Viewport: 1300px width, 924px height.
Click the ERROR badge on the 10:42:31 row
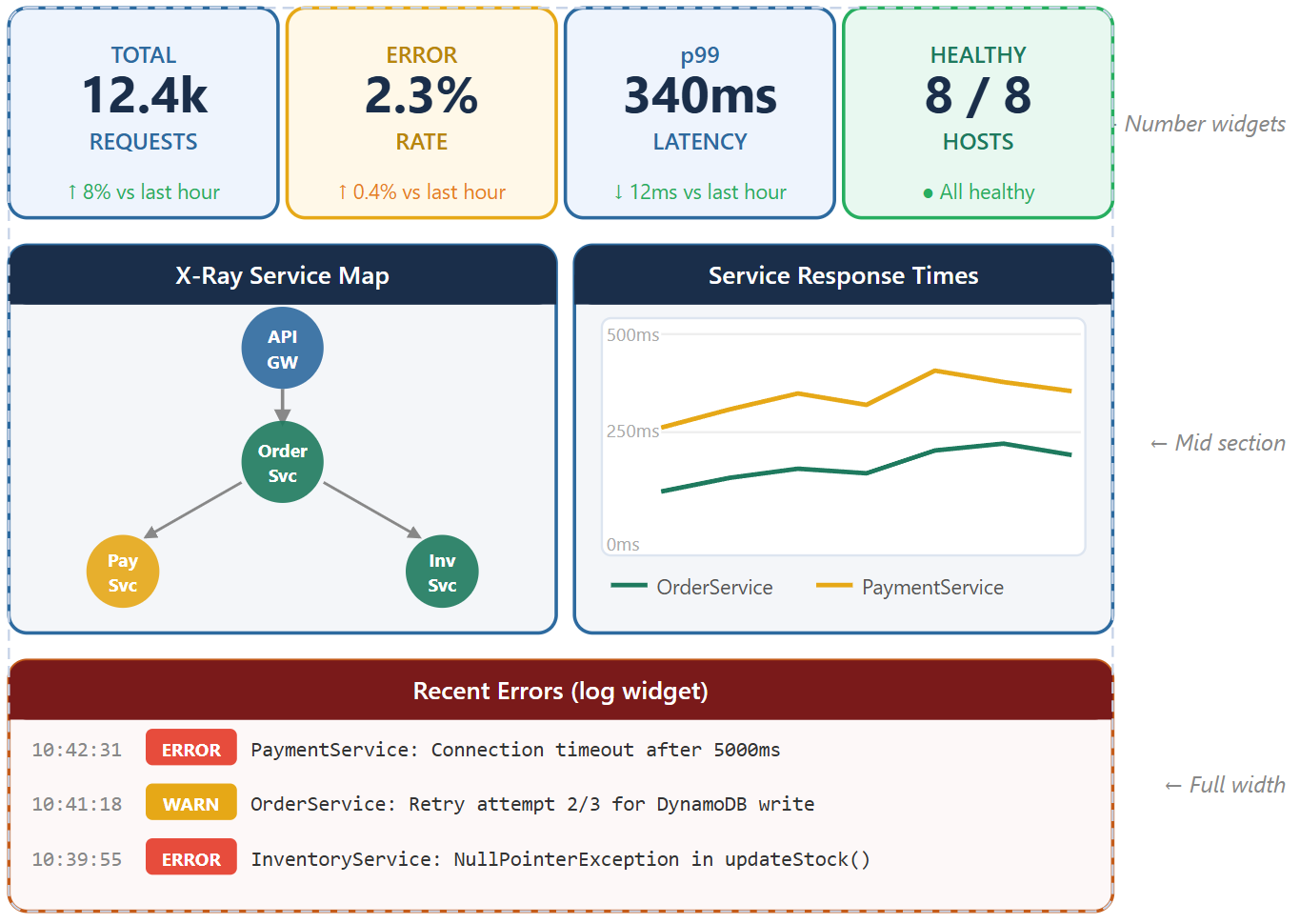tap(190, 750)
